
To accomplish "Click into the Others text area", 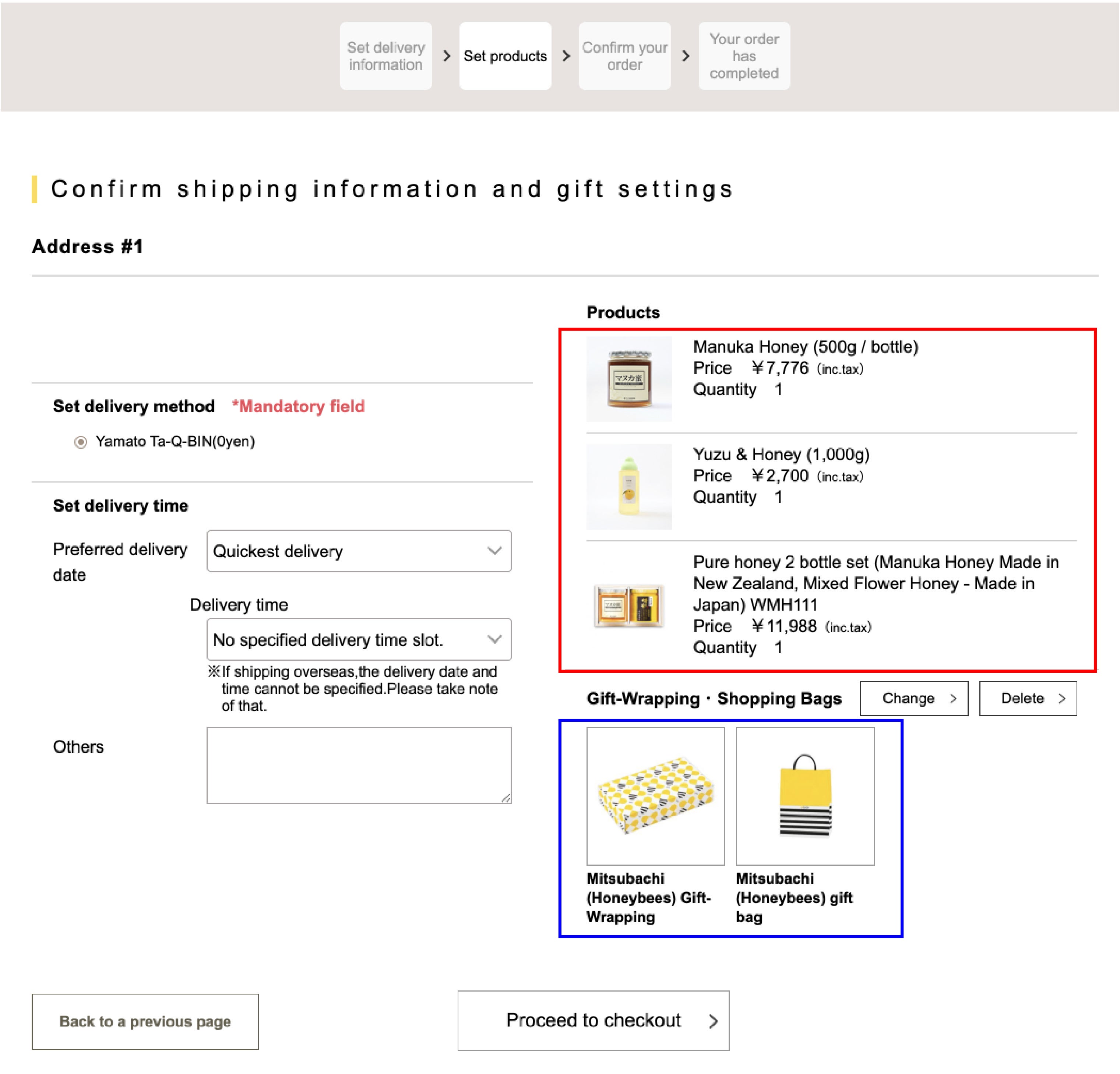I will coord(358,765).
